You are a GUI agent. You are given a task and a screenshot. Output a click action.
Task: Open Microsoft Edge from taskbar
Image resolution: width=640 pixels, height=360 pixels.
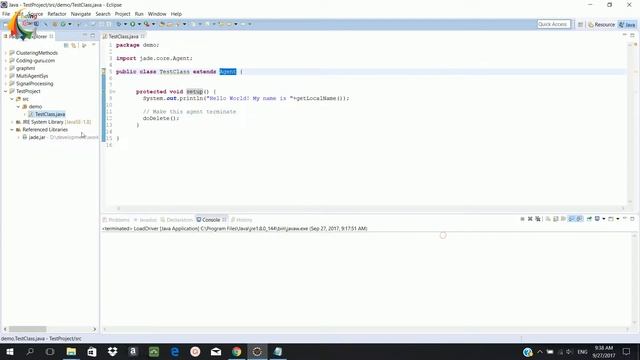point(175,351)
